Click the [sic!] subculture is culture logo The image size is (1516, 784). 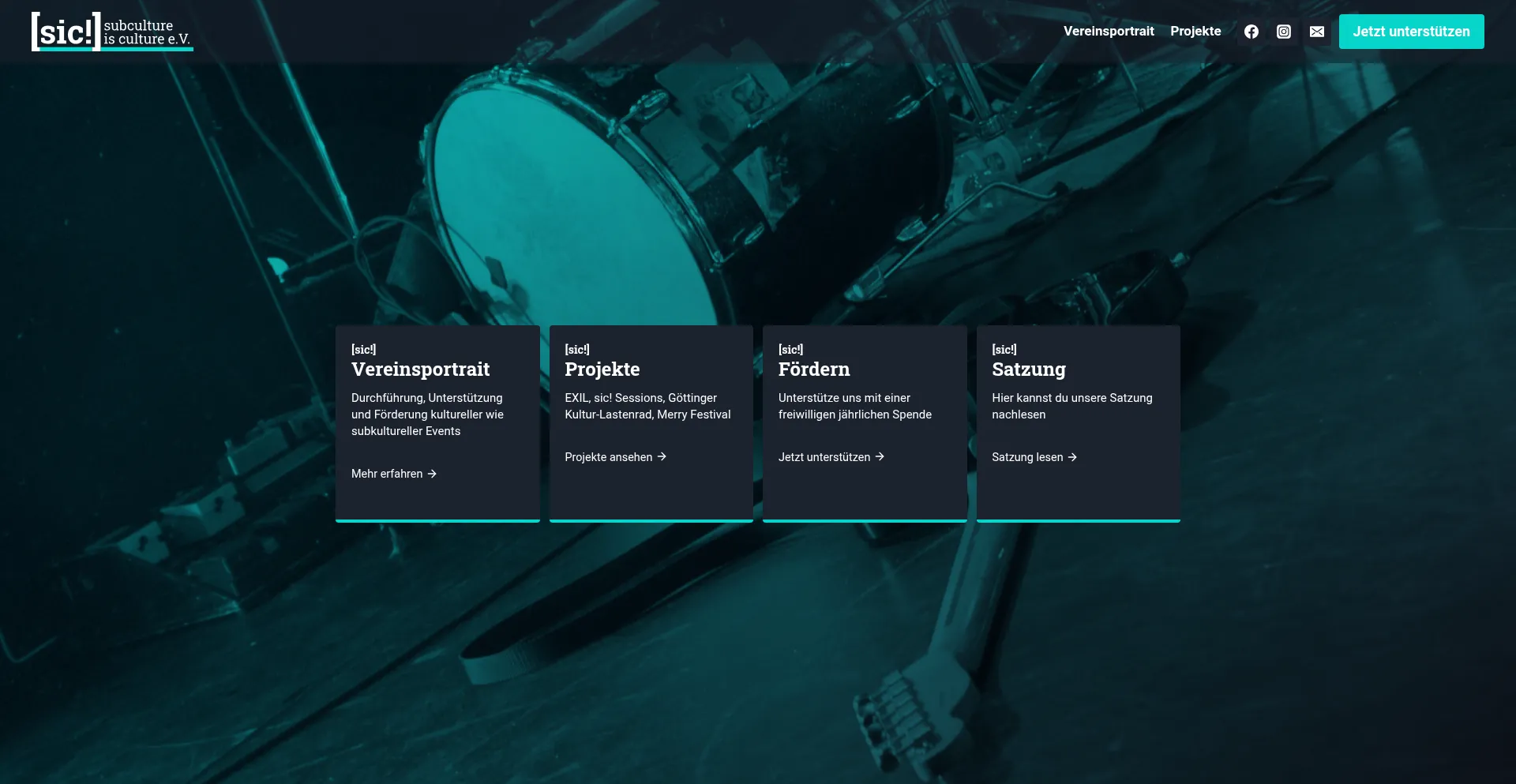(x=112, y=32)
